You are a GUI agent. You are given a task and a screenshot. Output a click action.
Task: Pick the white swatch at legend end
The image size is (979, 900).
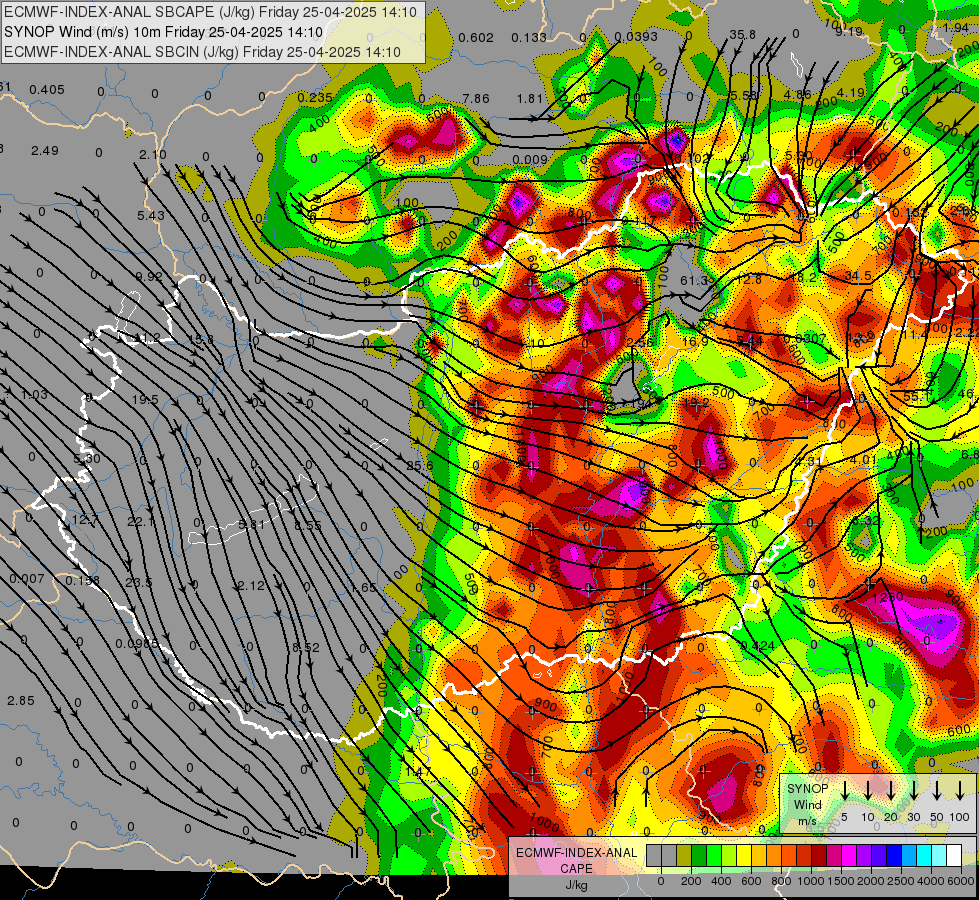click(x=953, y=855)
